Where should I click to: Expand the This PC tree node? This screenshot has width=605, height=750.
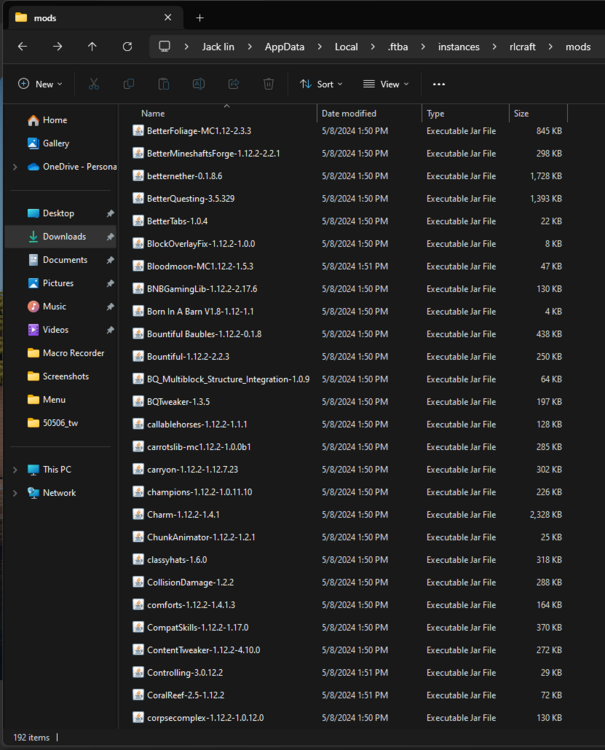tap(15, 470)
